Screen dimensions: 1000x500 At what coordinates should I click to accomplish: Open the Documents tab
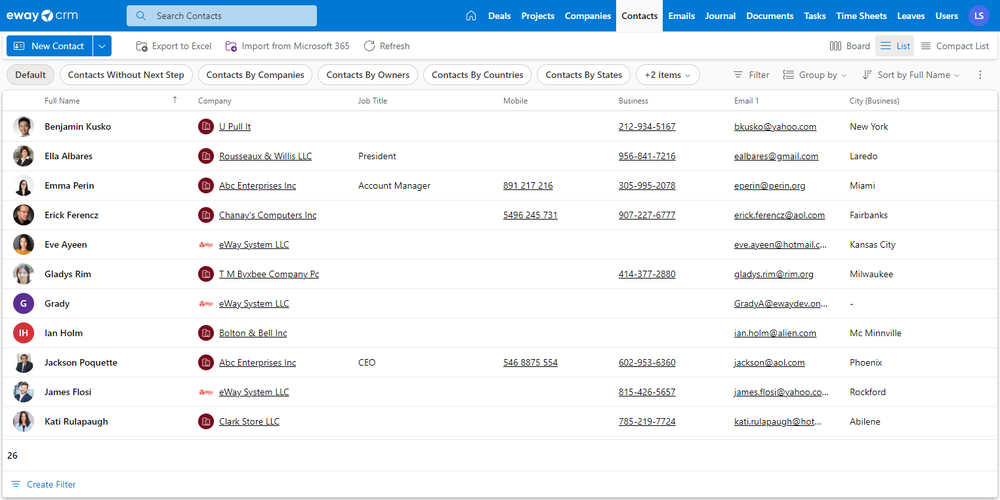point(770,16)
